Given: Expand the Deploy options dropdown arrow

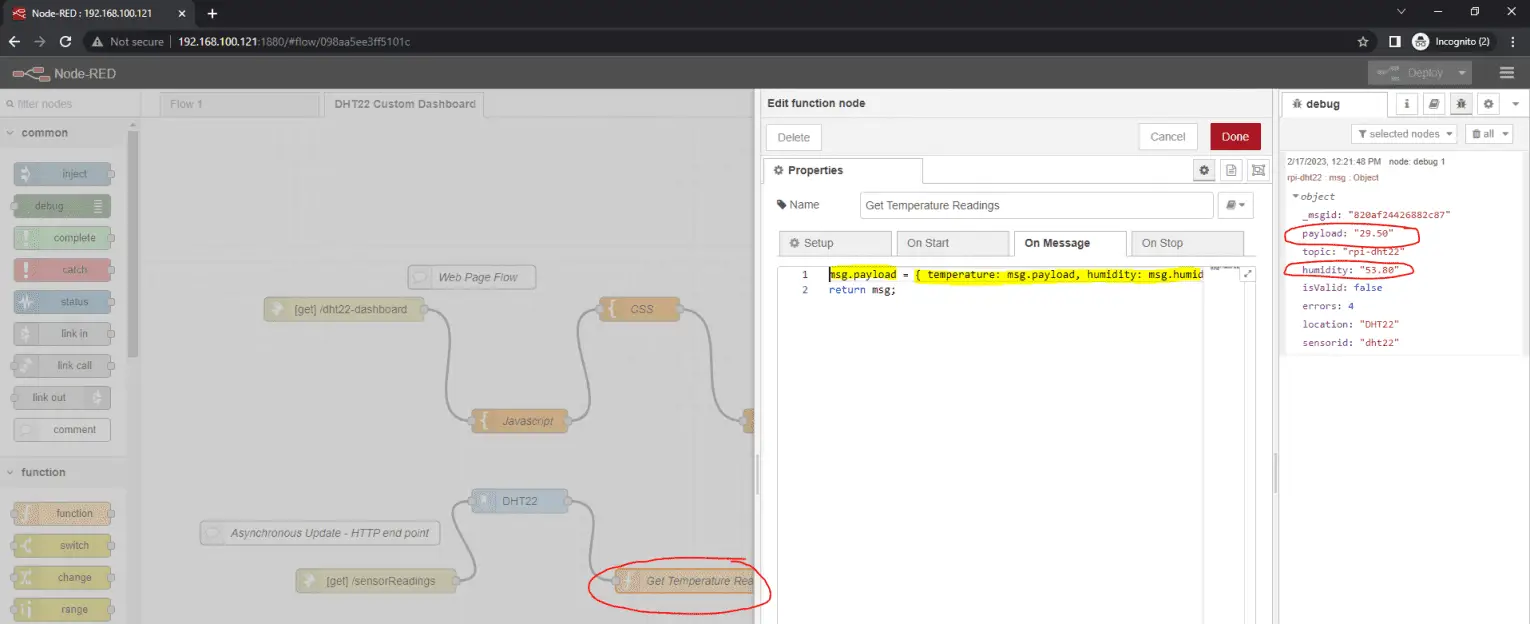Looking at the screenshot, I should point(1463,73).
